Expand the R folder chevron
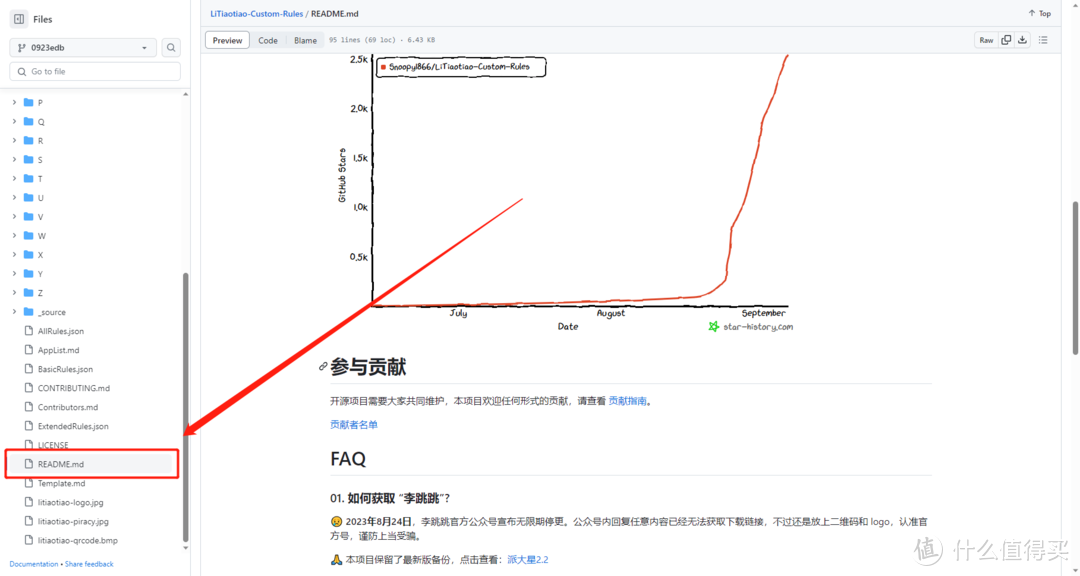 [14, 141]
